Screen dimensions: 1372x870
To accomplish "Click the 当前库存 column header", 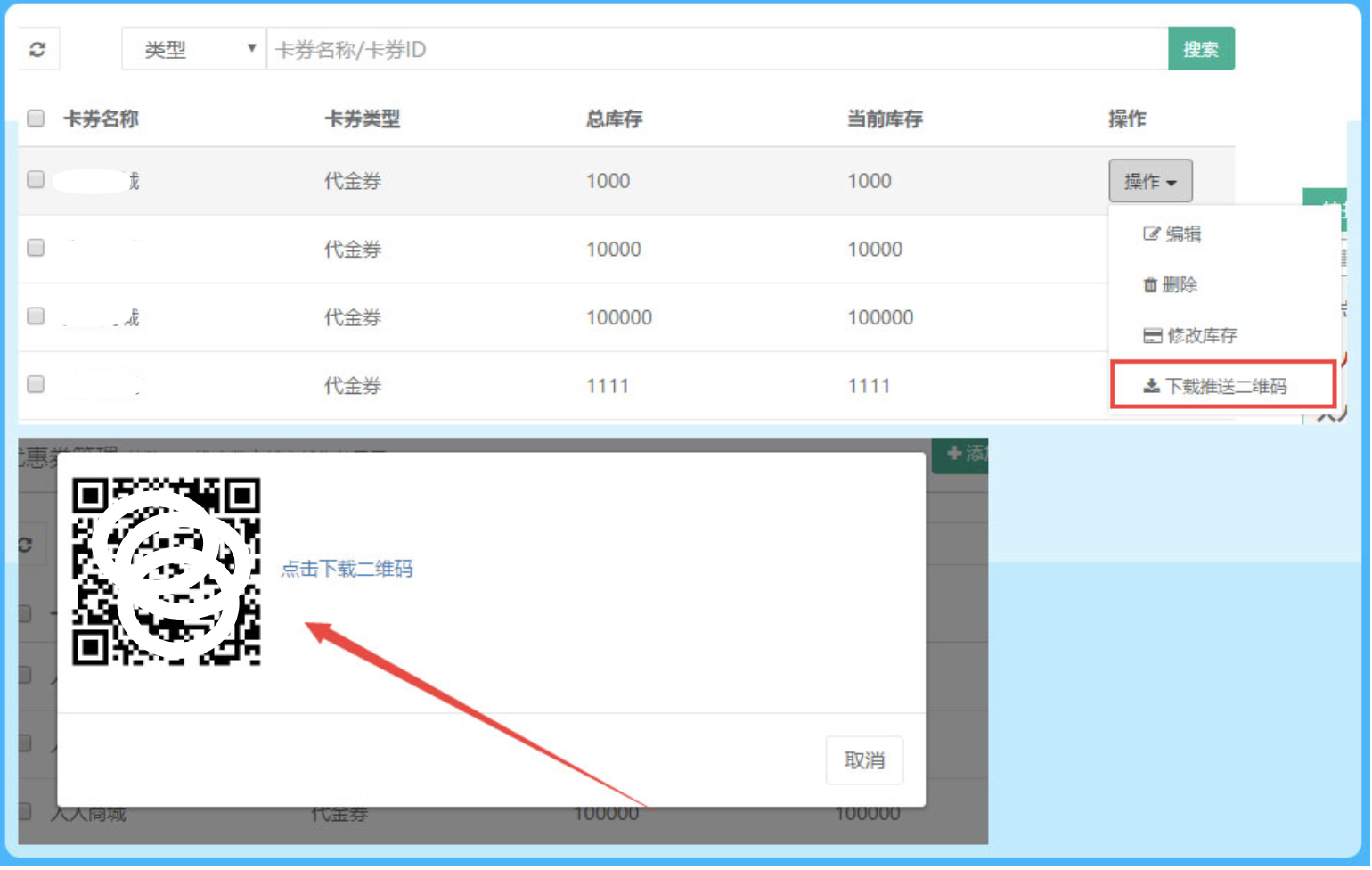I will [886, 119].
